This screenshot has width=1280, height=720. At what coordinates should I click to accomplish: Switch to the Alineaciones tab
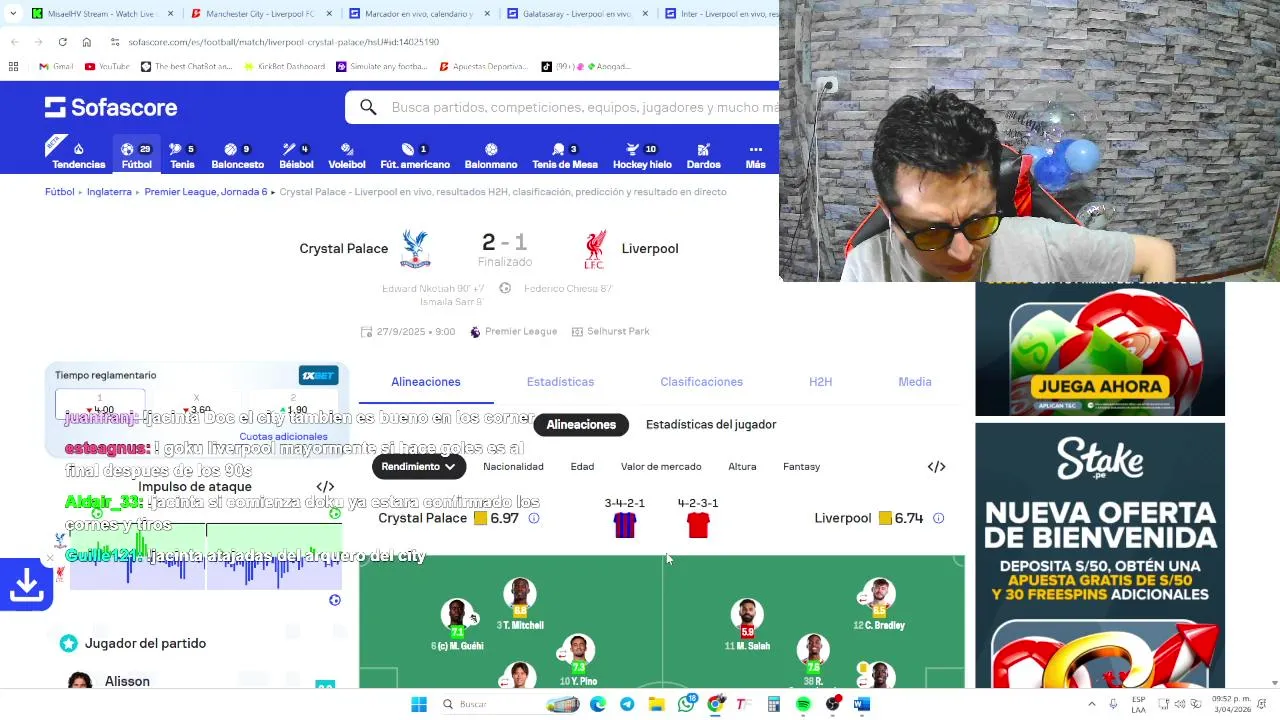coord(426,382)
